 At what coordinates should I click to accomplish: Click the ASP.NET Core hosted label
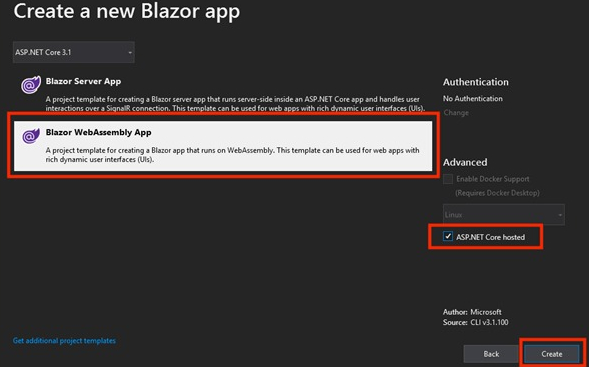491,237
